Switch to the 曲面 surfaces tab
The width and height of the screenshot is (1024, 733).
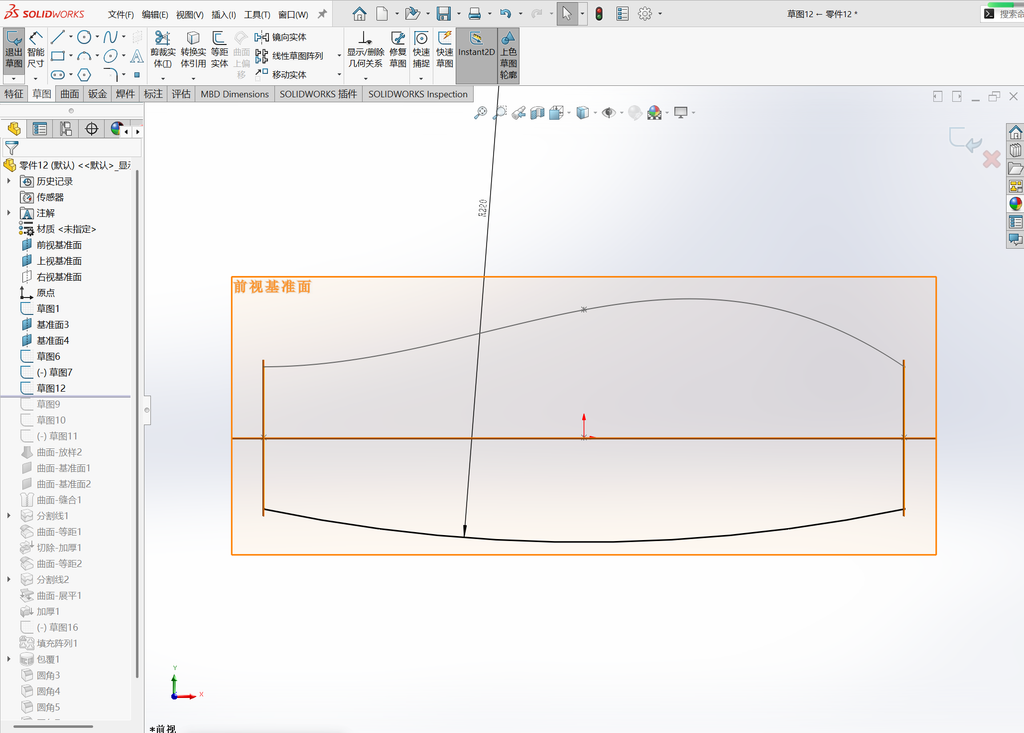point(70,94)
